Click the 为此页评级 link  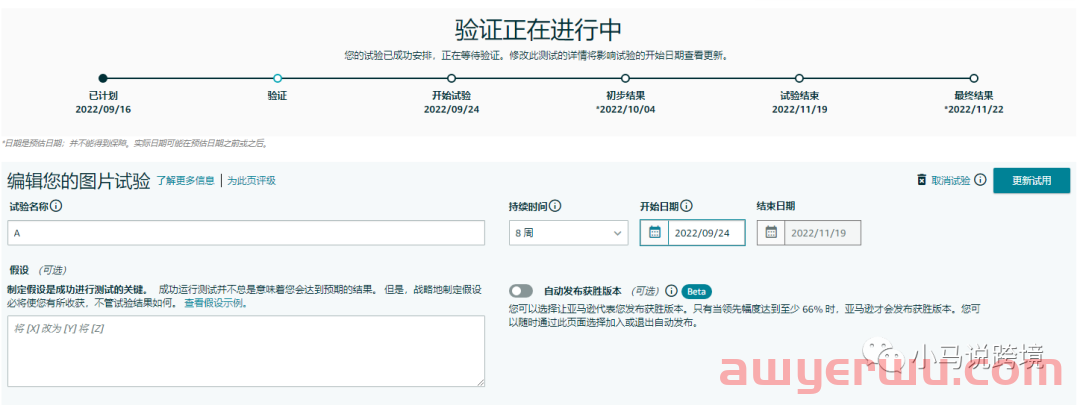(251, 181)
